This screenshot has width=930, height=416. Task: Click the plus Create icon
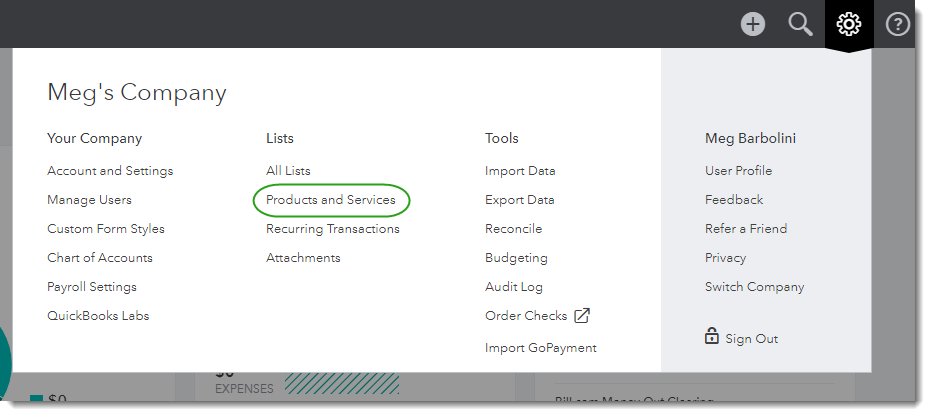click(x=753, y=24)
